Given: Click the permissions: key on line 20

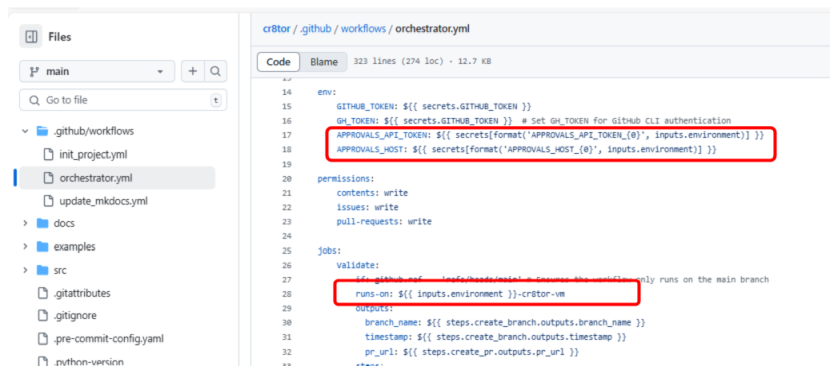Looking at the screenshot, I should pyautogui.click(x=345, y=178).
